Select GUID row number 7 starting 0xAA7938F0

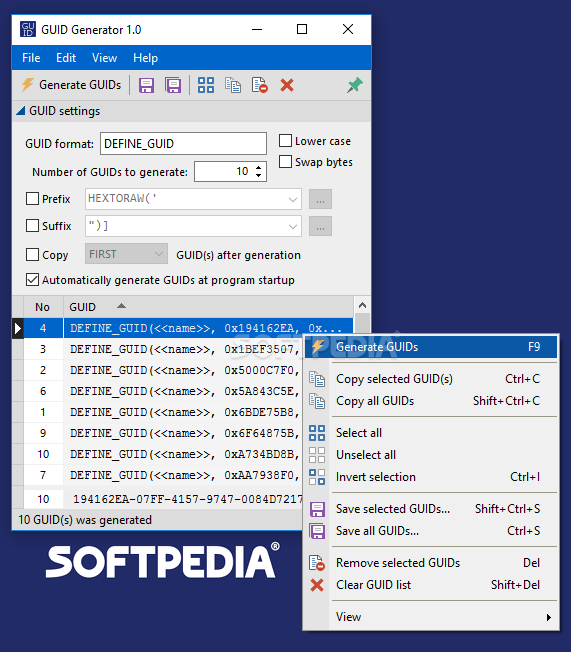[162, 475]
